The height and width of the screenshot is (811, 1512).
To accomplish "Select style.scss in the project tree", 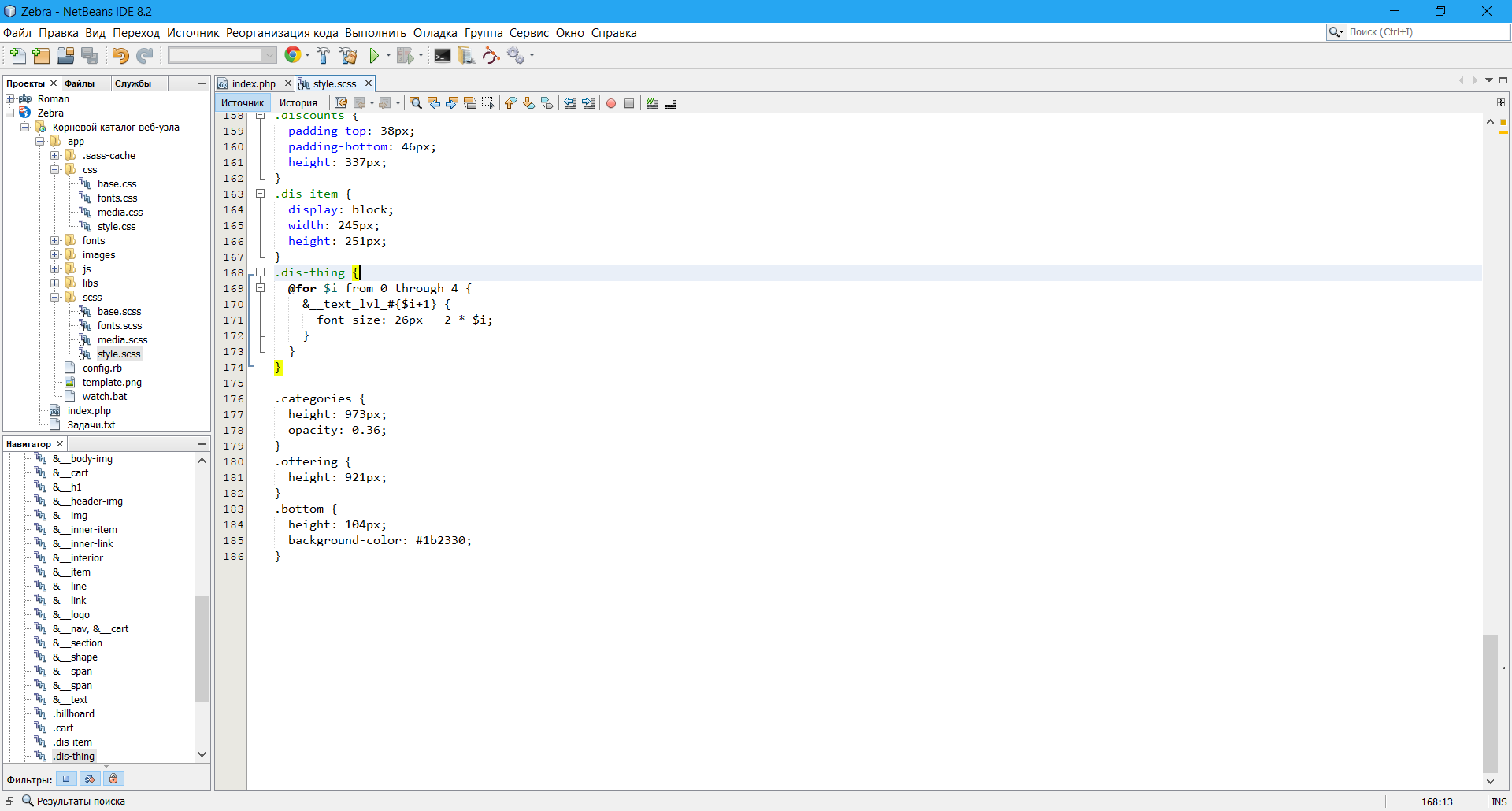I will [119, 354].
